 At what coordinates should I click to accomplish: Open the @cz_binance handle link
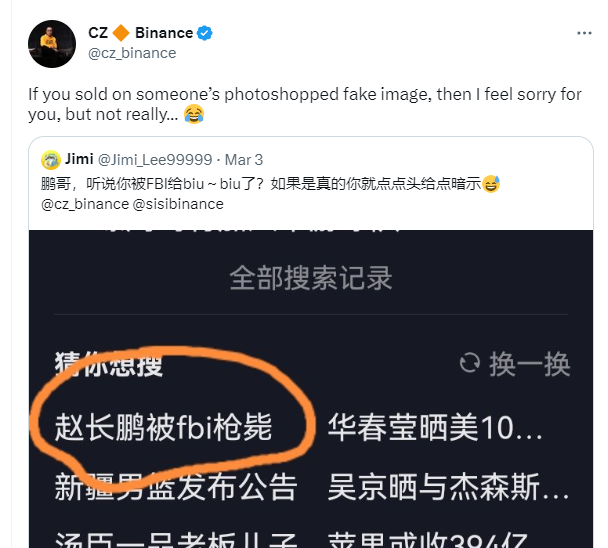tap(132, 53)
